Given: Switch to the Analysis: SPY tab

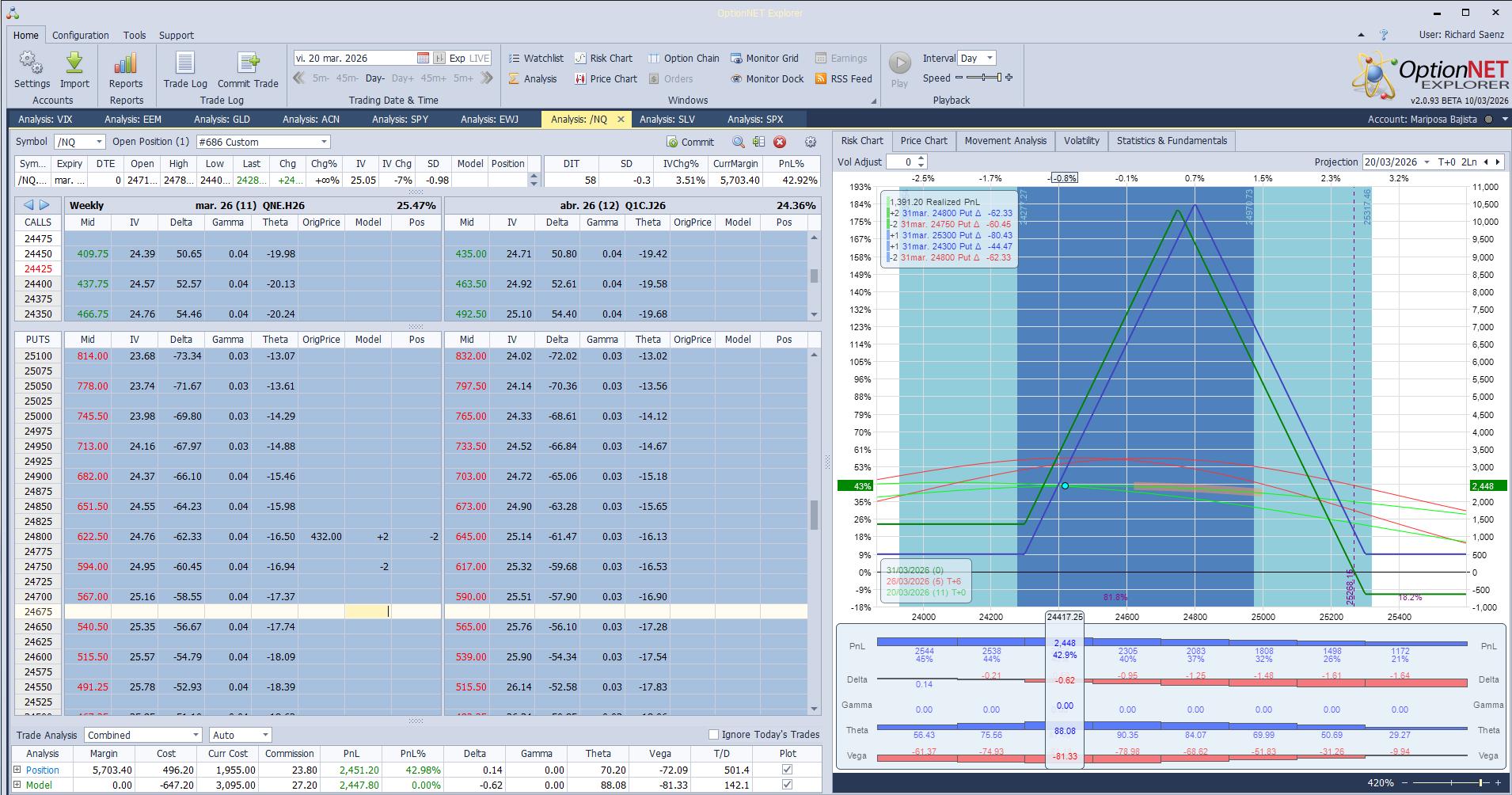Looking at the screenshot, I should pos(401,120).
